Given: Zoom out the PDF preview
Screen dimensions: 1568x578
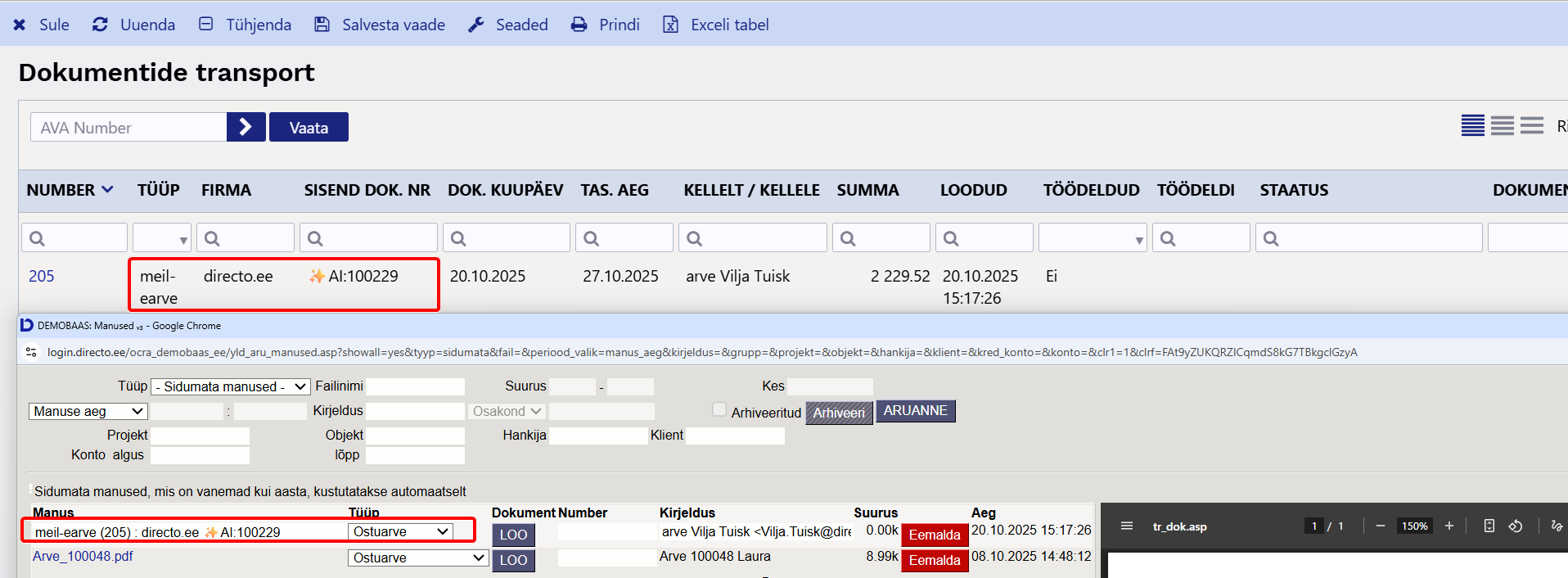Looking at the screenshot, I should pos(1381,526).
